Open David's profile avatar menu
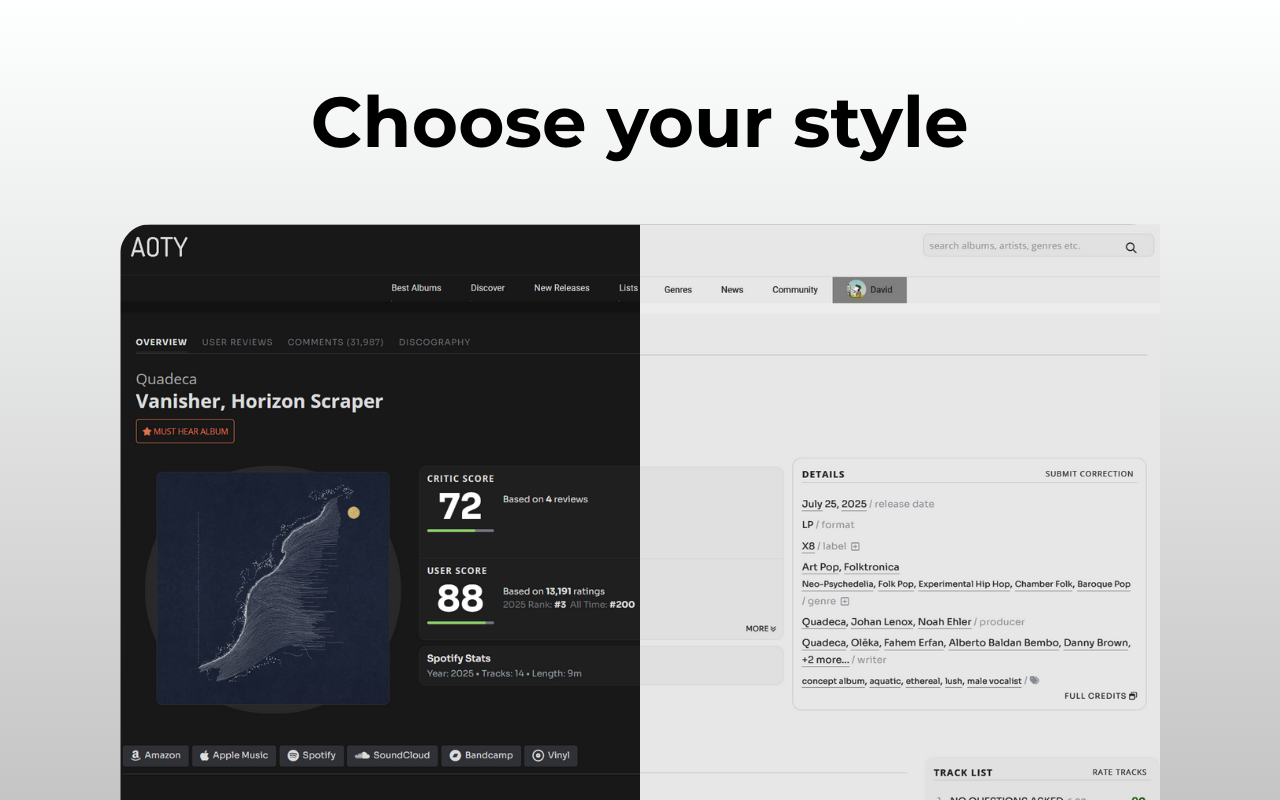1280x800 pixels. (869, 290)
